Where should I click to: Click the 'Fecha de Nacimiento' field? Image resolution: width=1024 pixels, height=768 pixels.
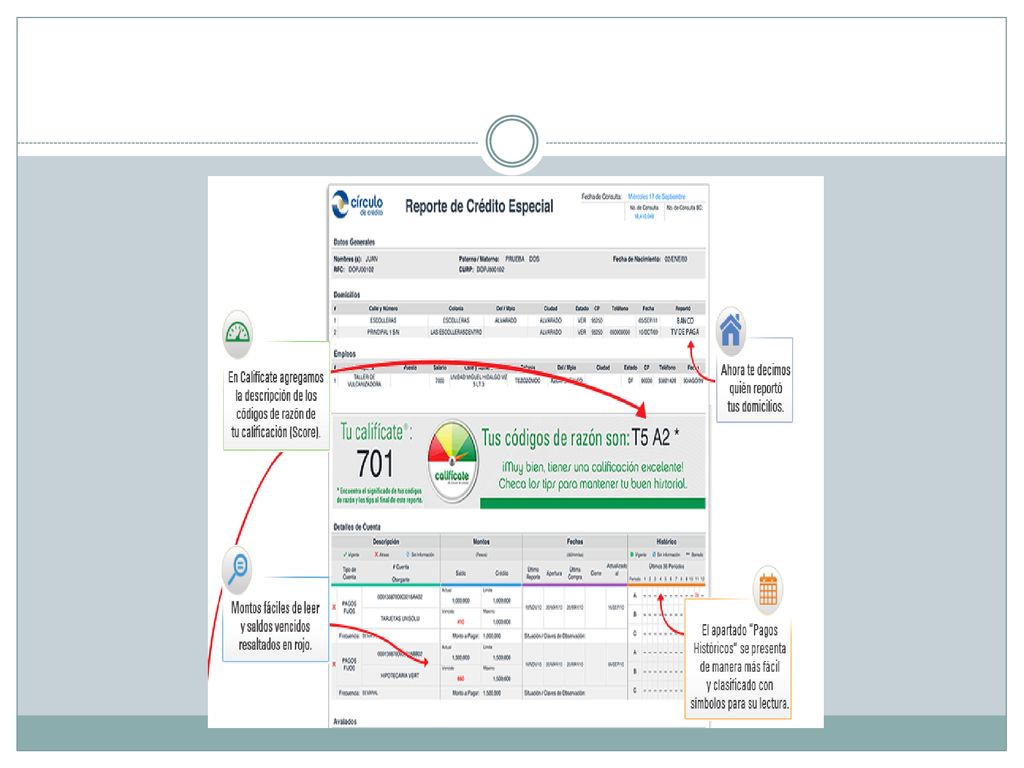click(650, 259)
